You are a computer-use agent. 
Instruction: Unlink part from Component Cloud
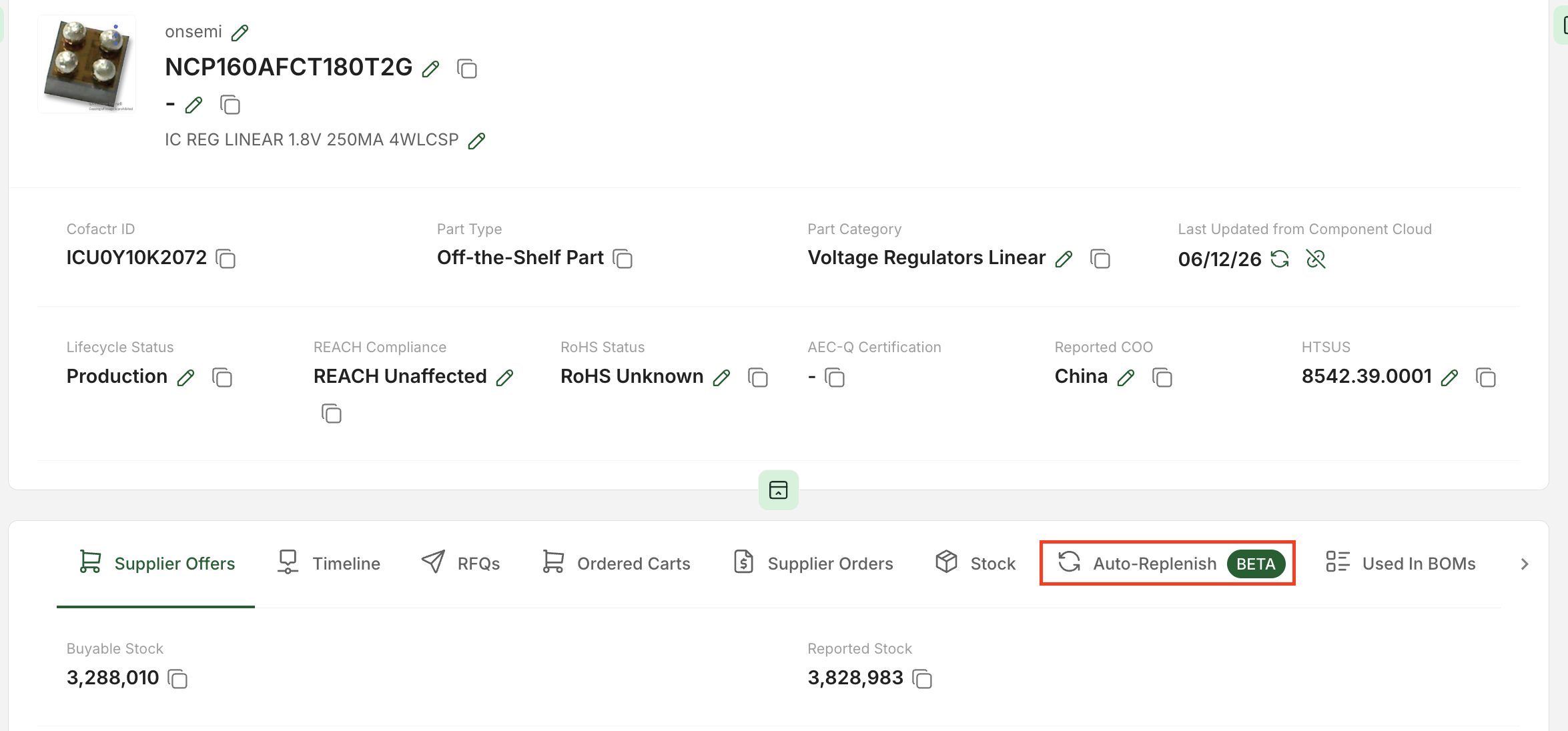coord(1316,259)
